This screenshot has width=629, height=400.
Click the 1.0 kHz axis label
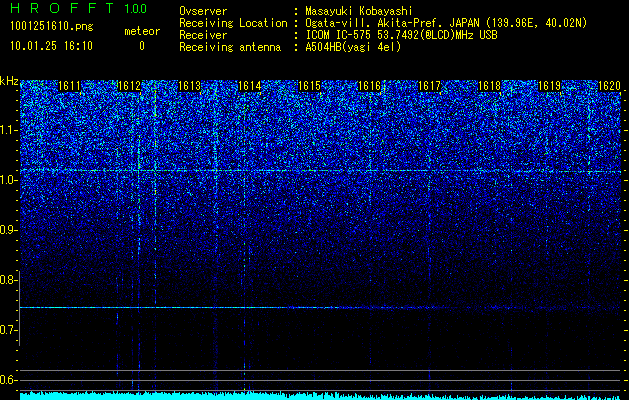tap(7, 180)
